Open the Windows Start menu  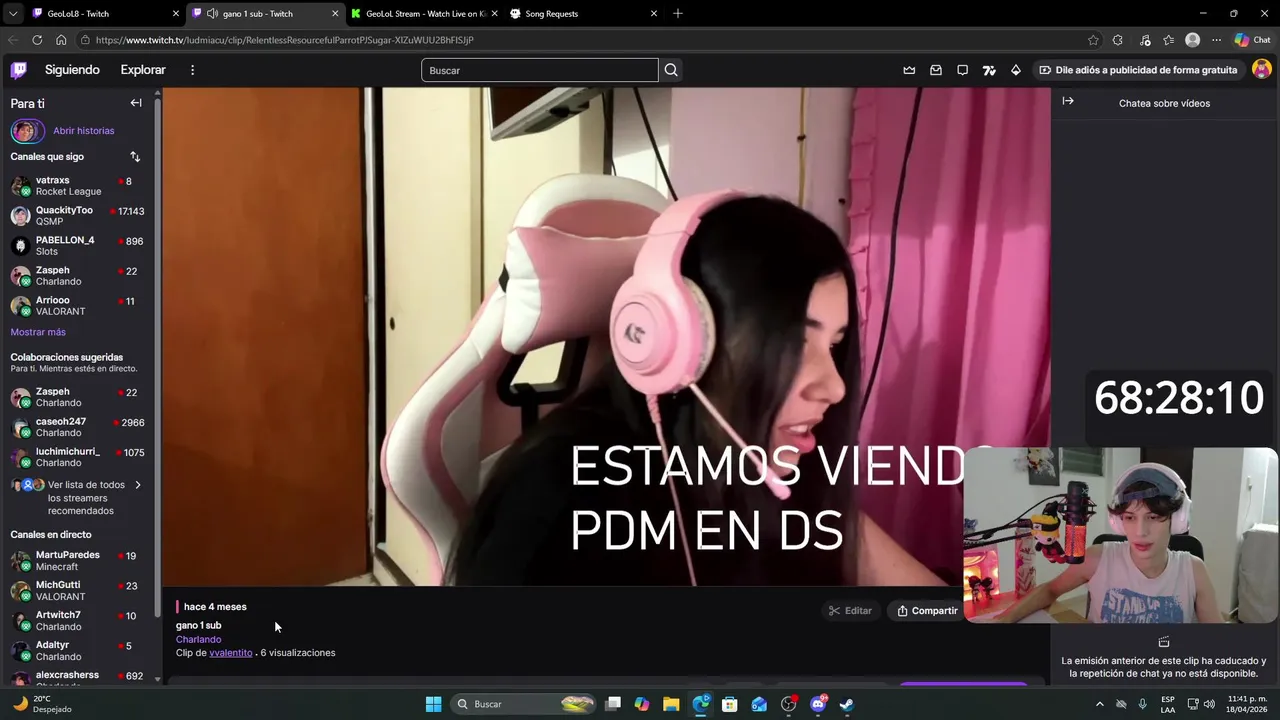click(433, 704)
